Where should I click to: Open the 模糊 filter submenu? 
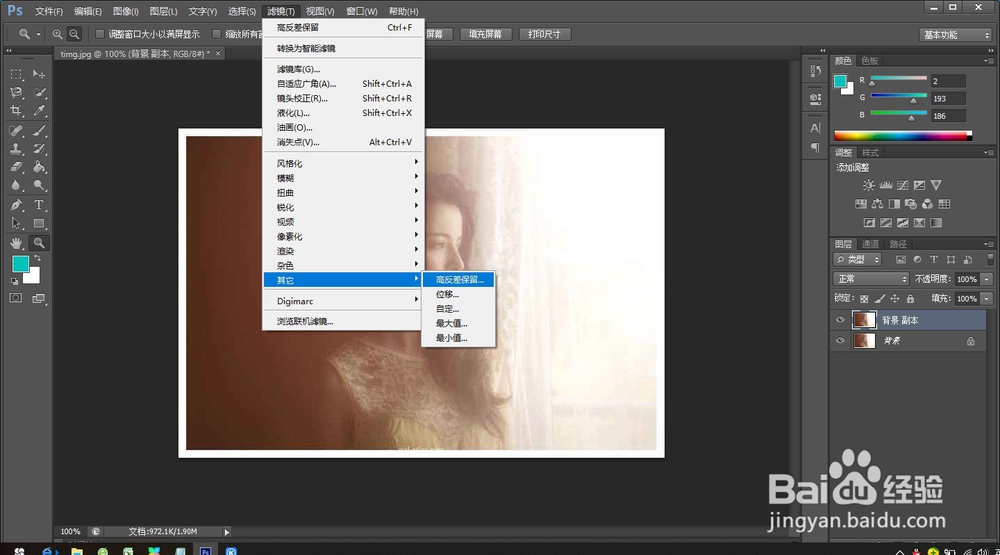point(343,178)
